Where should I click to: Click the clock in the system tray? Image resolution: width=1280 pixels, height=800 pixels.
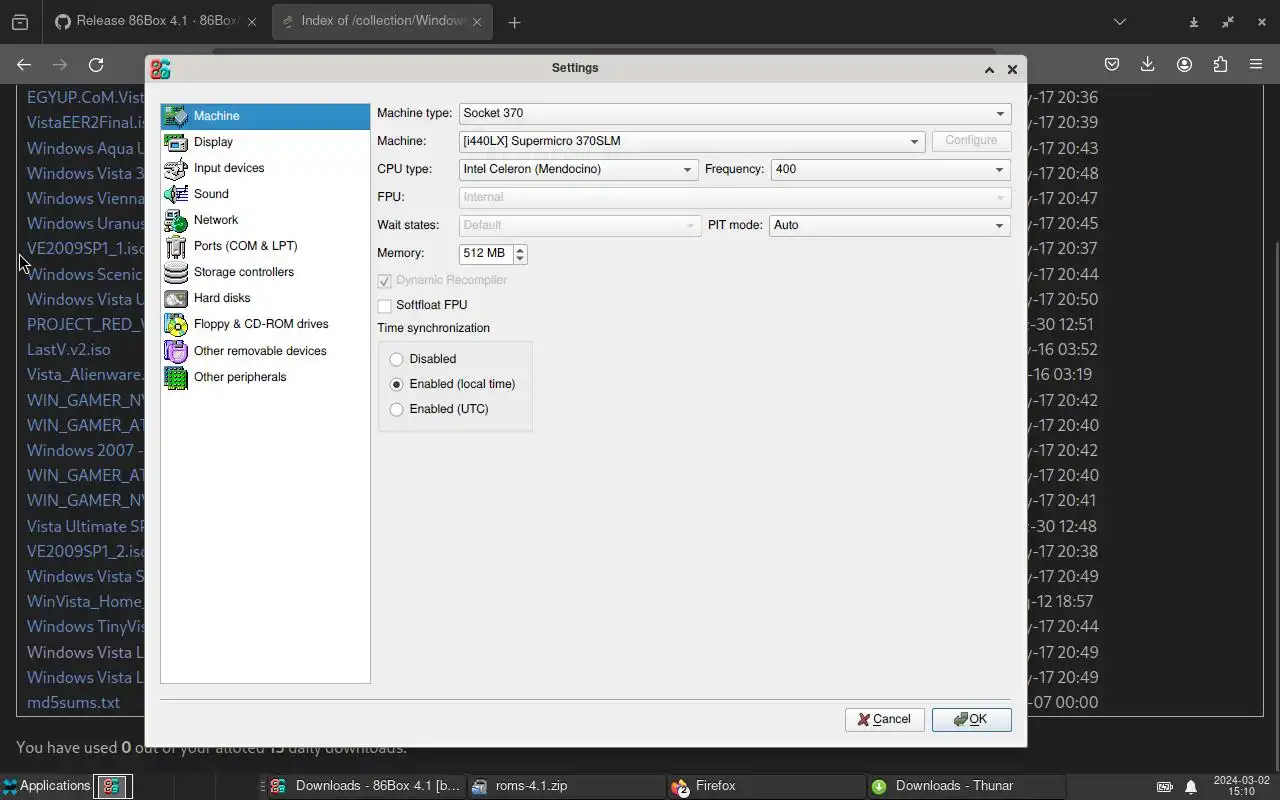pyautogui.click(x=1241, y=786)
